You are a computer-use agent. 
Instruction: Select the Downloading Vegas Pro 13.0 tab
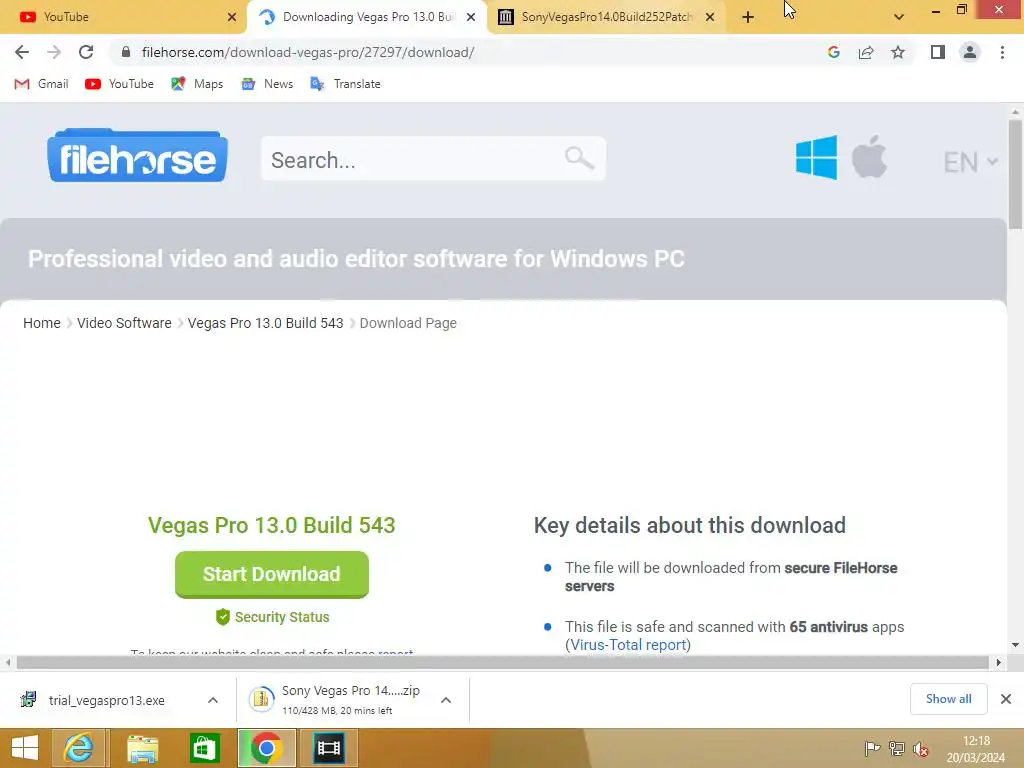click(x=366, y=17)
